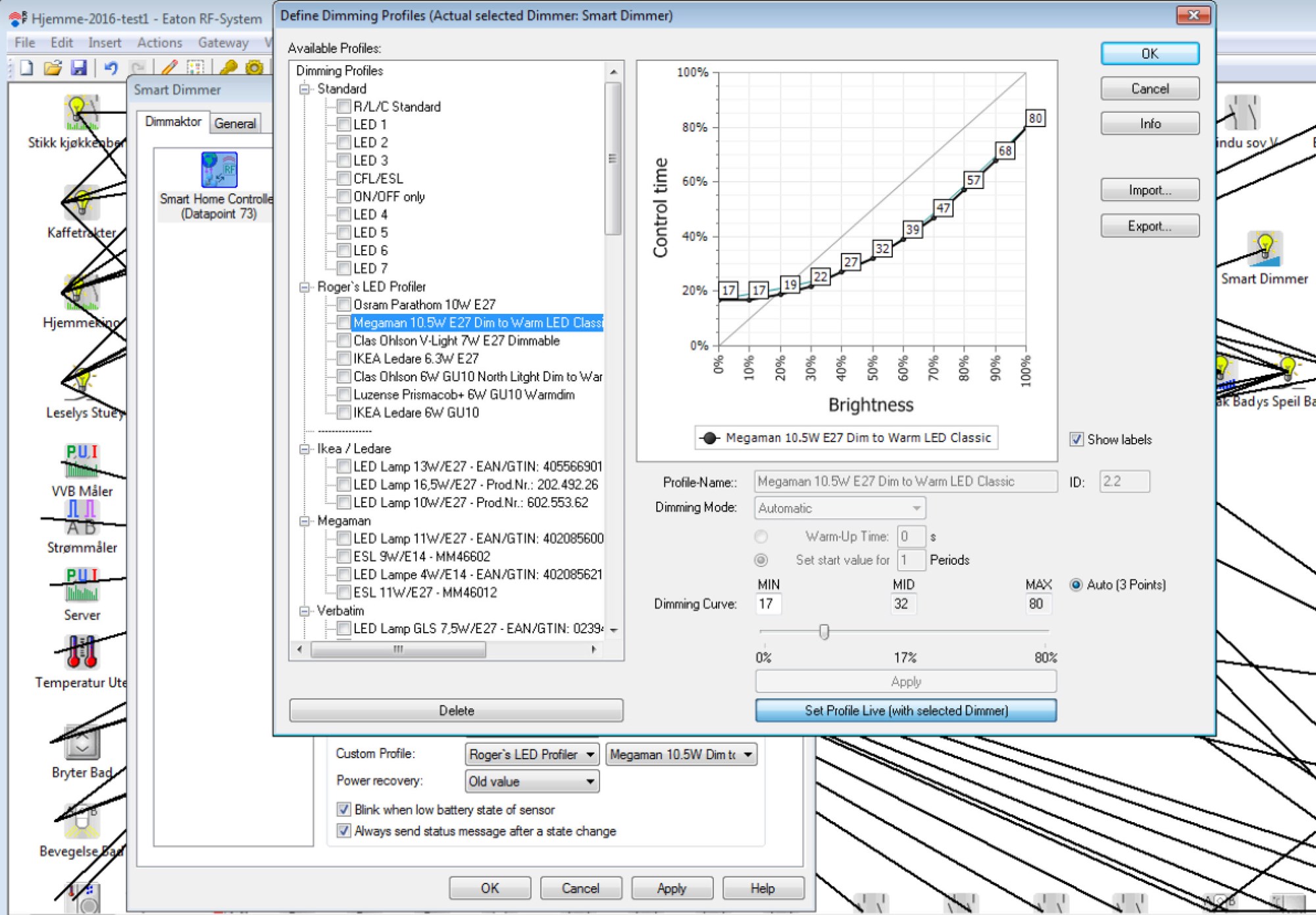Collapse the Standard profiles tree node
This screenshot has width=1316, height=915.
[x=304, y=88]
